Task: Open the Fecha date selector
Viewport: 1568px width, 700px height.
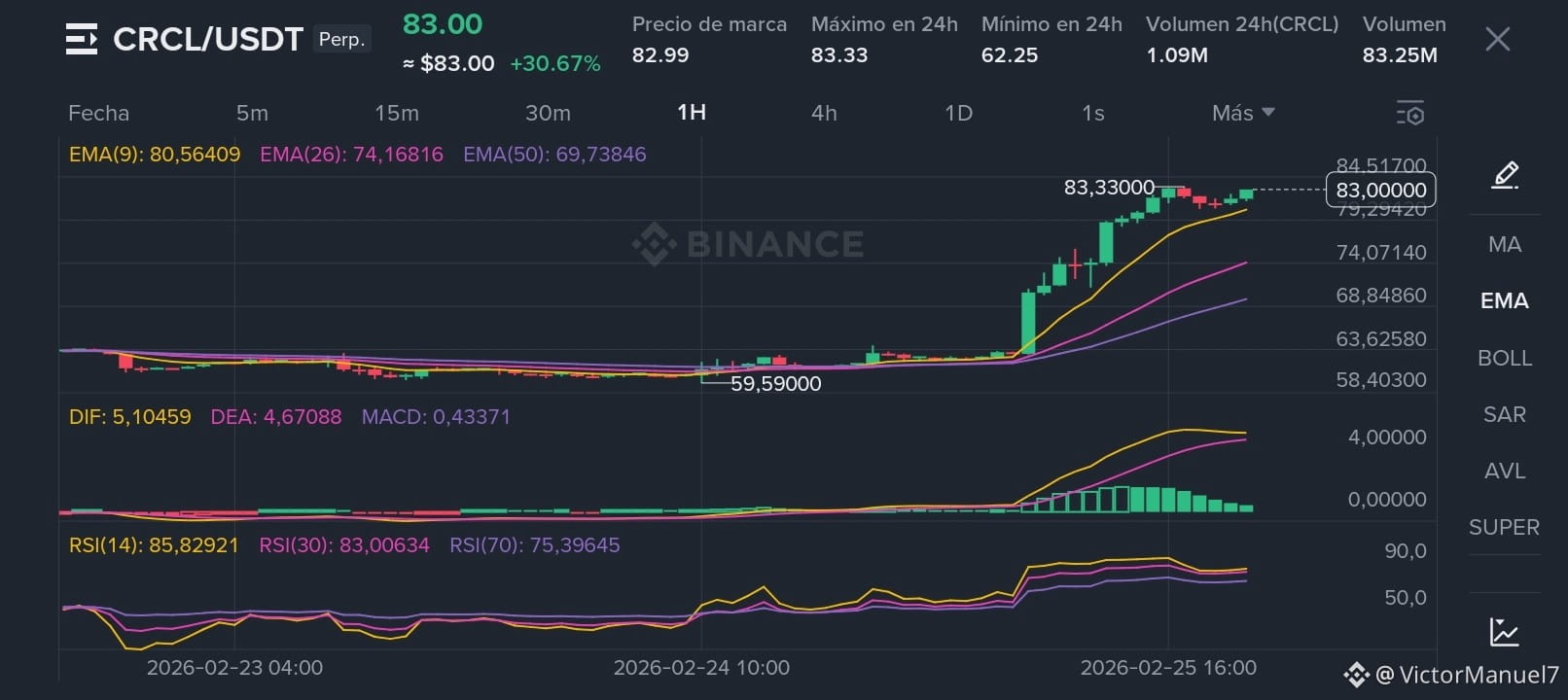Action: pos(98,113)
